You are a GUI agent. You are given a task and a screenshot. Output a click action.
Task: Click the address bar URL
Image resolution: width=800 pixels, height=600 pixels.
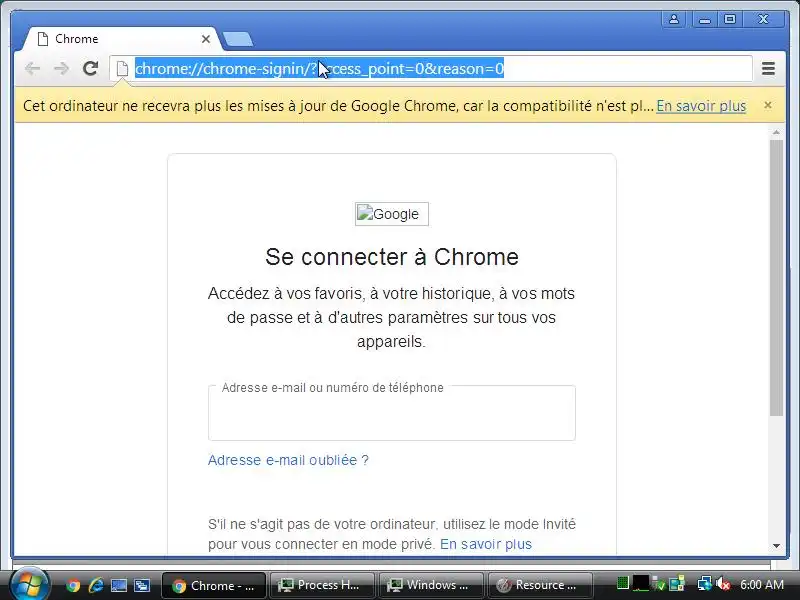(319, 68)
